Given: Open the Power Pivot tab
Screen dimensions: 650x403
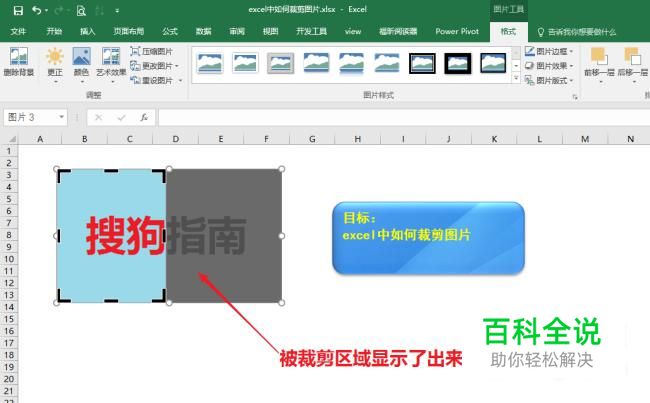Looking at the screenshot, I should click(457, 32).
